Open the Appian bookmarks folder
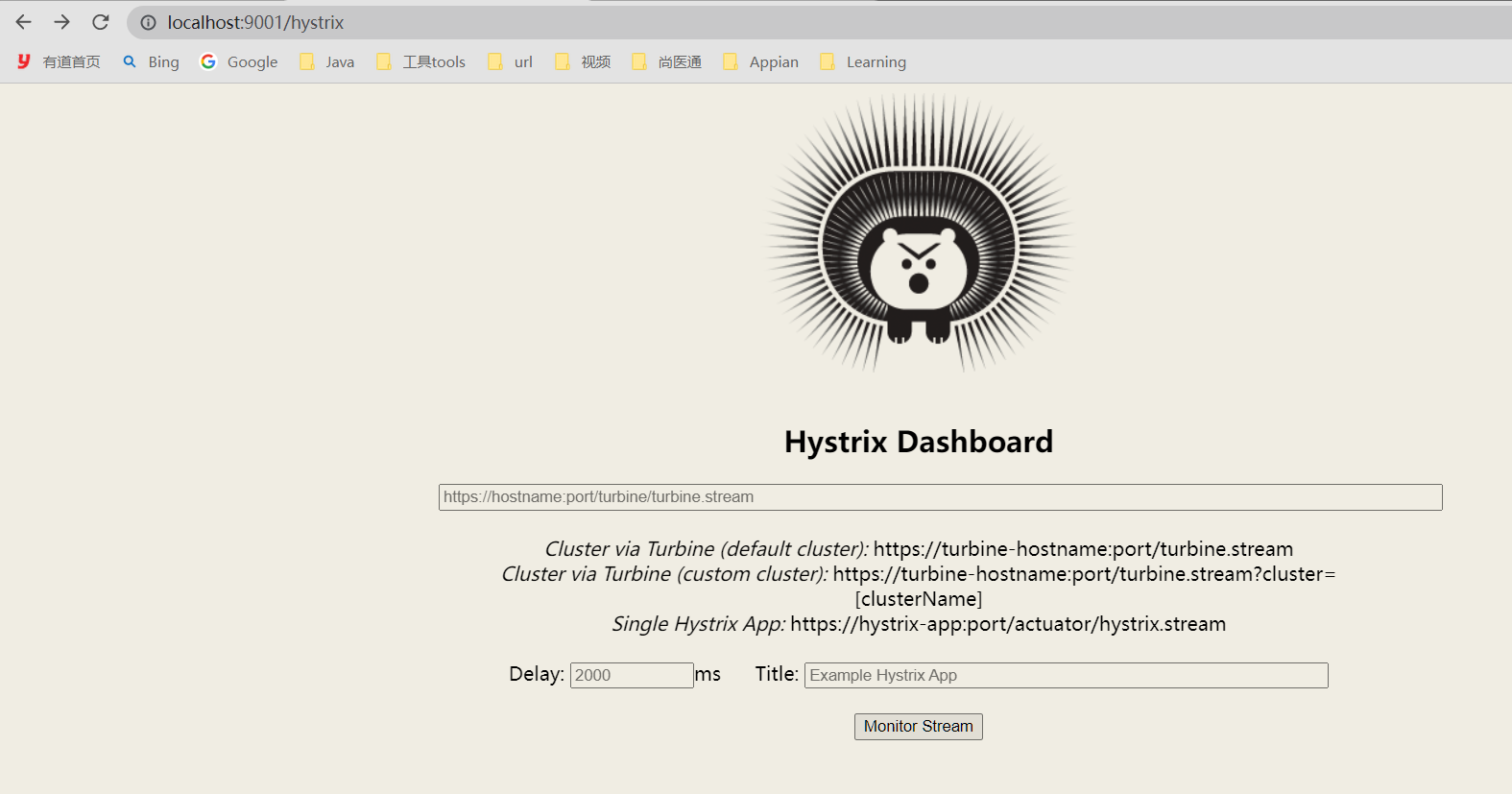 (x=761, y=61)
